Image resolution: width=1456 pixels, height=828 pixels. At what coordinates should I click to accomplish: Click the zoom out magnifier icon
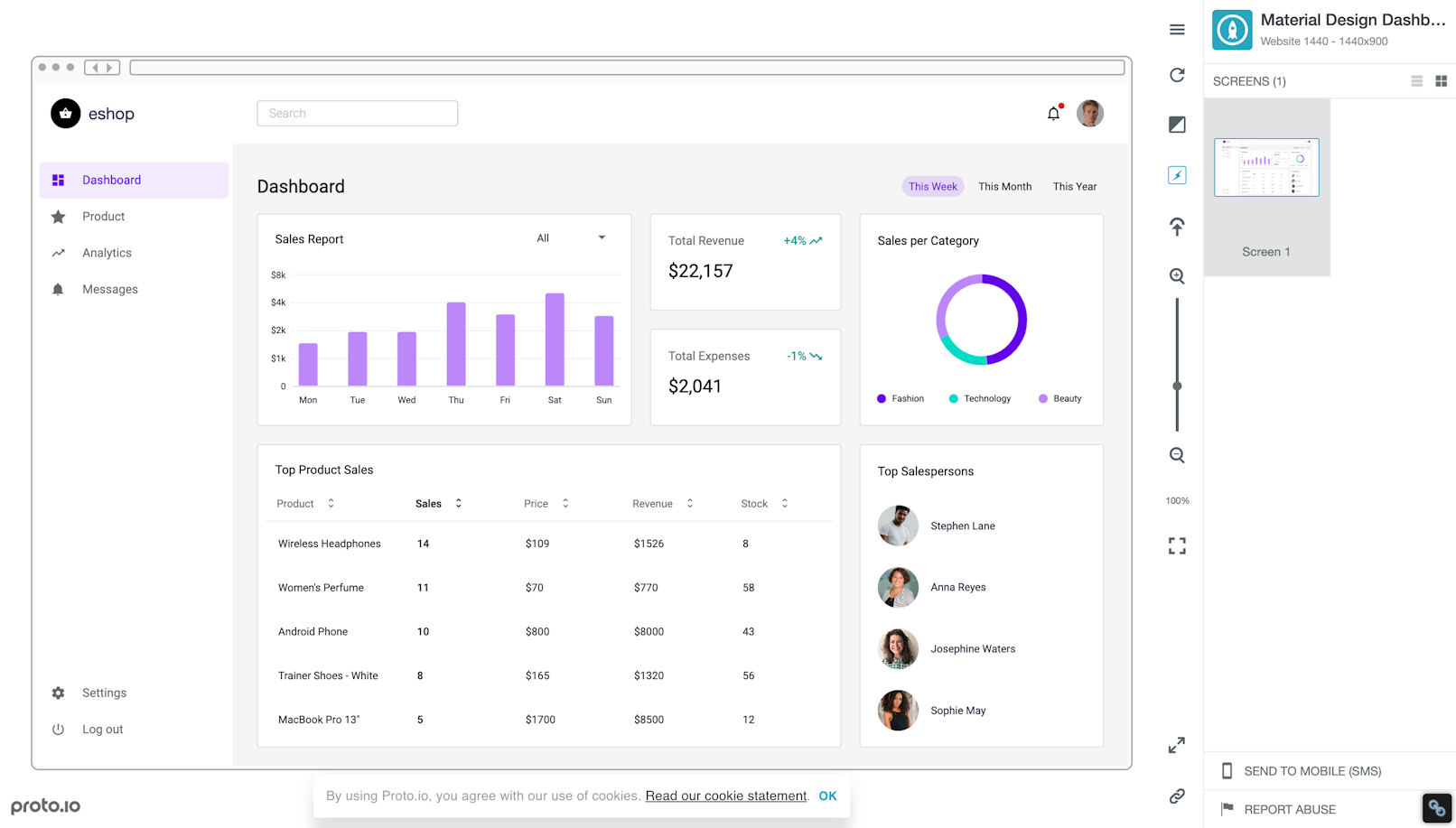(x=1177, y=455)
